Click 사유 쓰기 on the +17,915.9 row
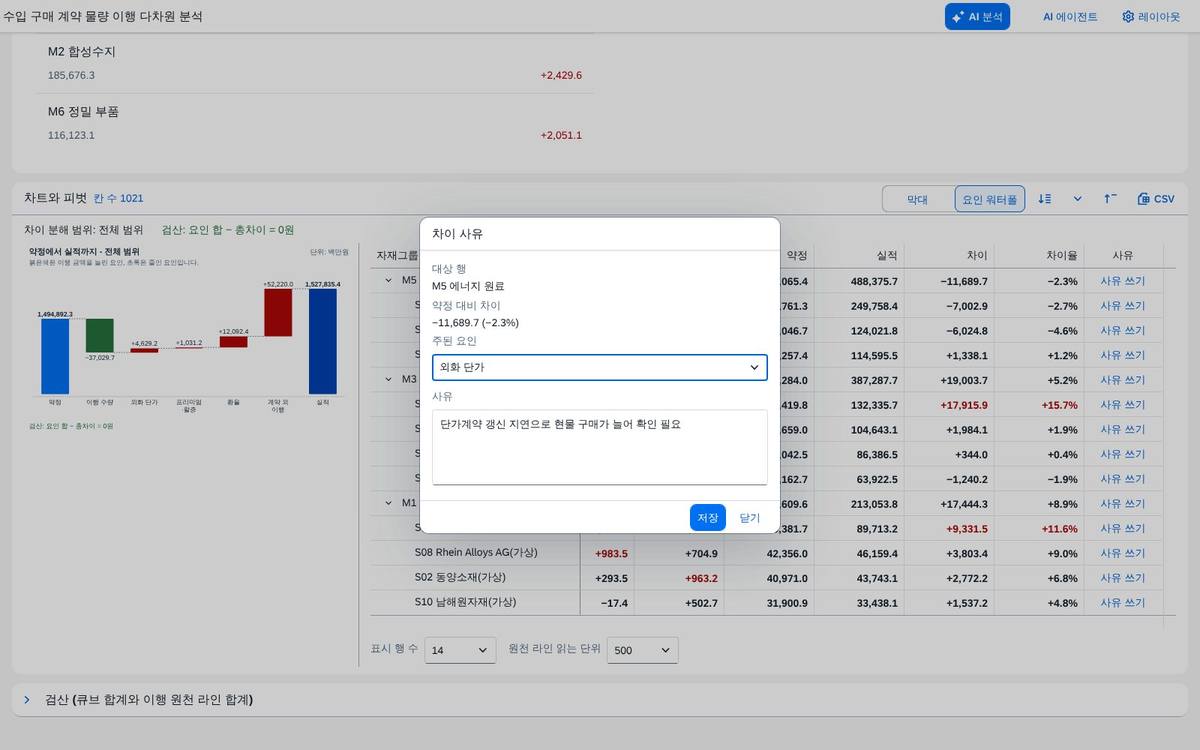This screenshot has height=750, width=1200. pos(1123,405)
